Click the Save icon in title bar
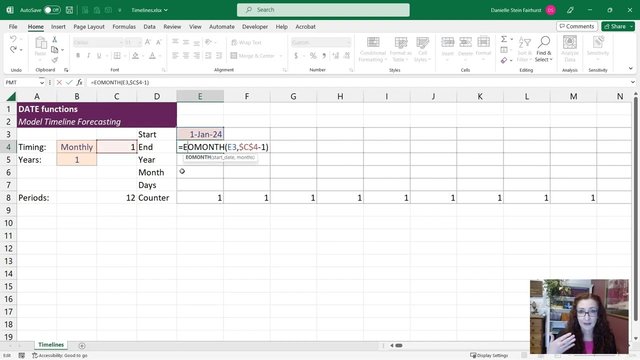This screenshot has width=640, height=360. [x=69, y=10]
